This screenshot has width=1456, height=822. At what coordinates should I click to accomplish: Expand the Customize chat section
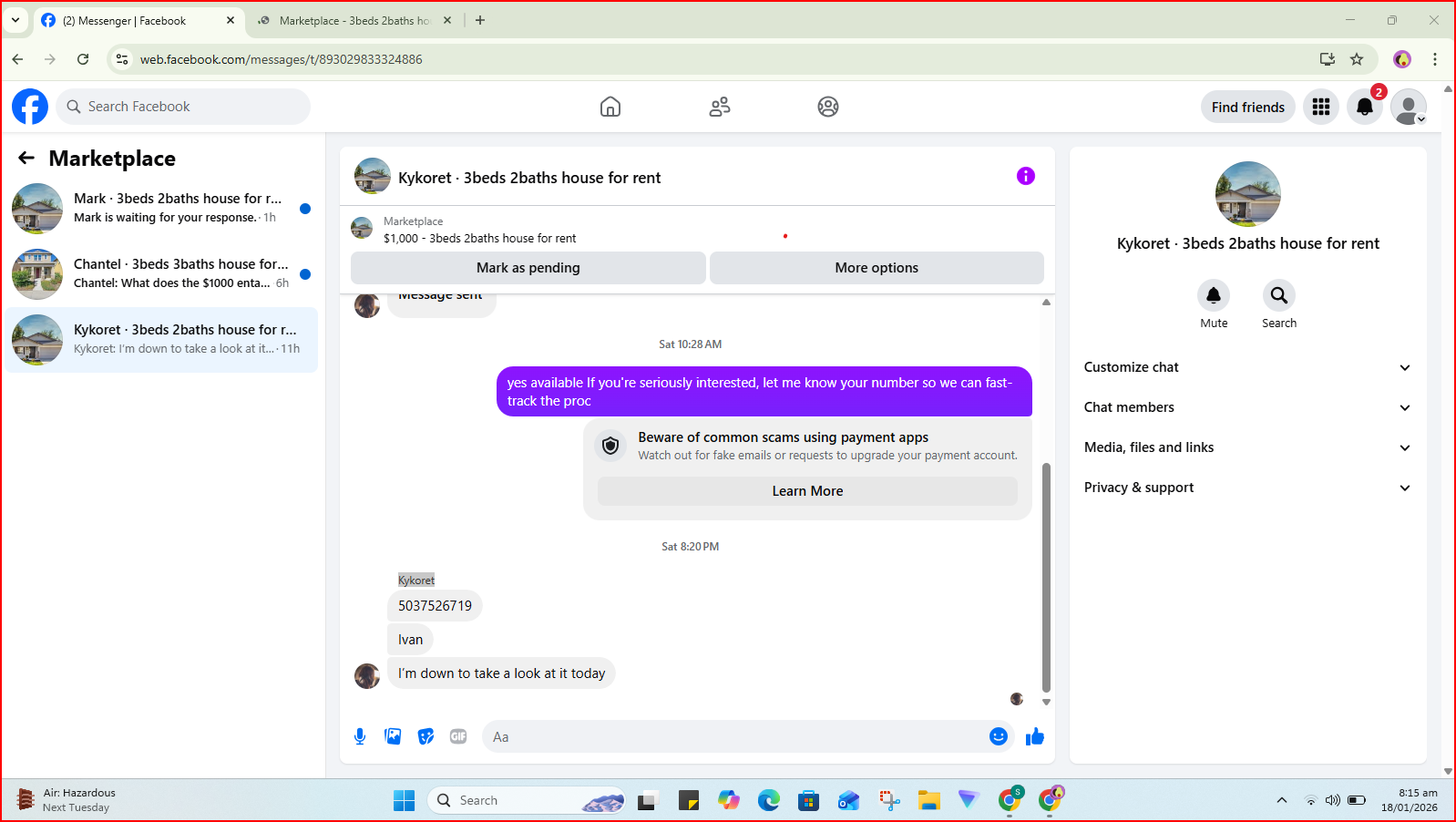click(1247, 367)
